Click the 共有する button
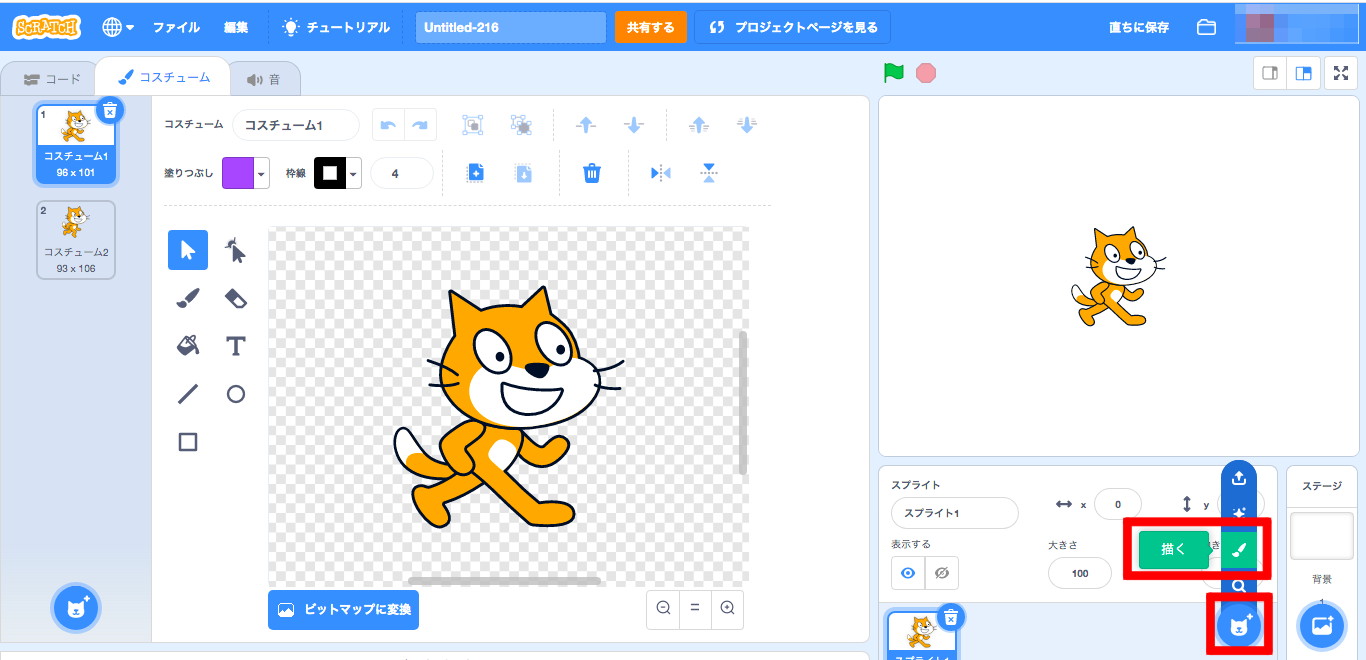The height and width of the screenshot is (660, 1366). click(x=651, y=27)
